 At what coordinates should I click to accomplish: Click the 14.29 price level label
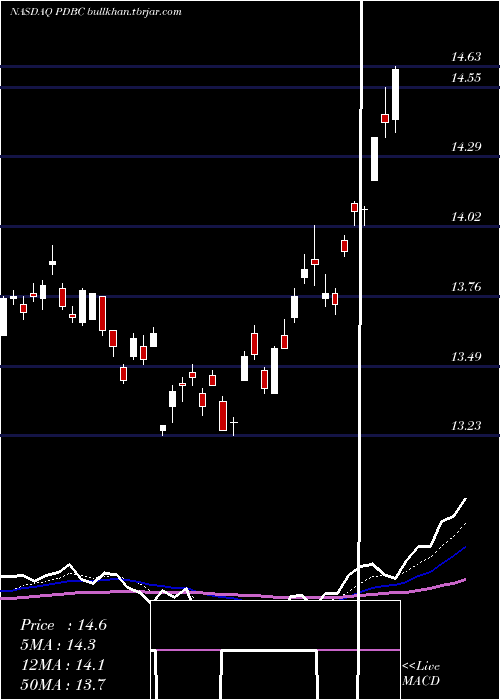[466, 146]
